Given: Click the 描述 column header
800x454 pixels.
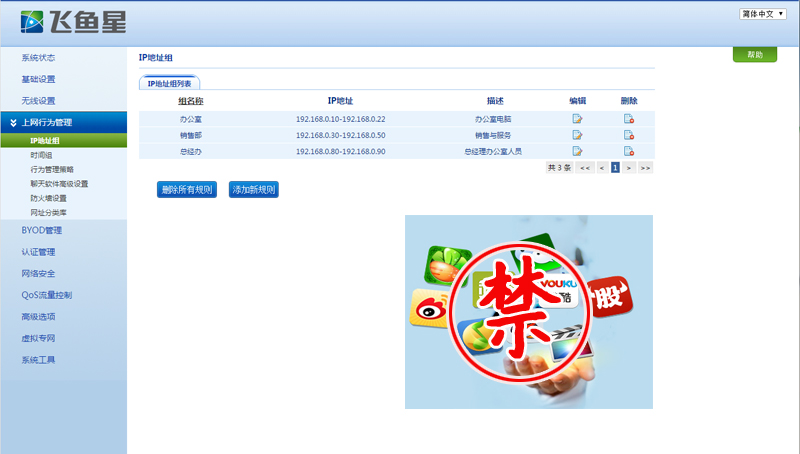Looking at the screenshot, I should tap(495, 101).
